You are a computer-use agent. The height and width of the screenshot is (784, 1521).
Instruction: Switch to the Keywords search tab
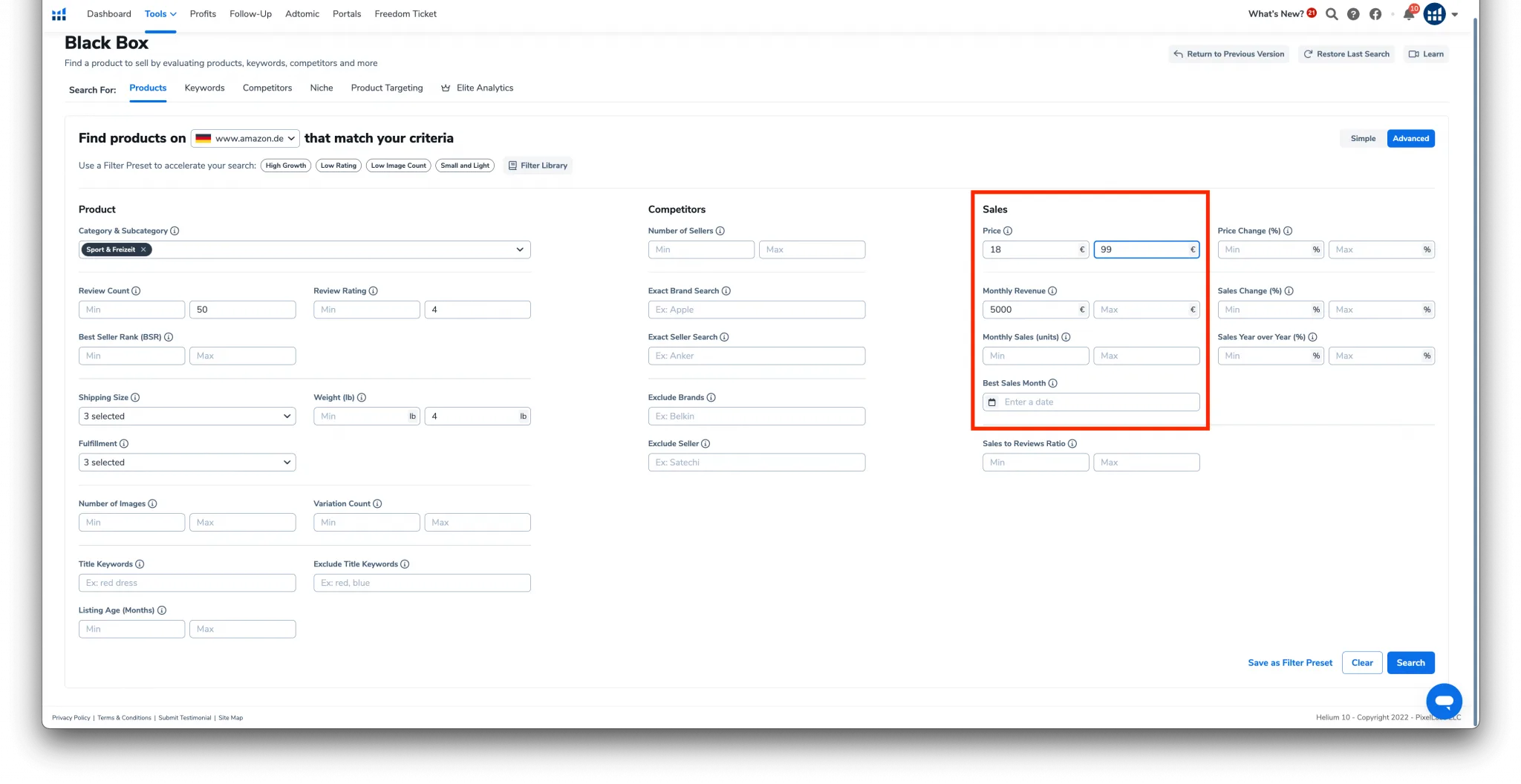[204, 88]
